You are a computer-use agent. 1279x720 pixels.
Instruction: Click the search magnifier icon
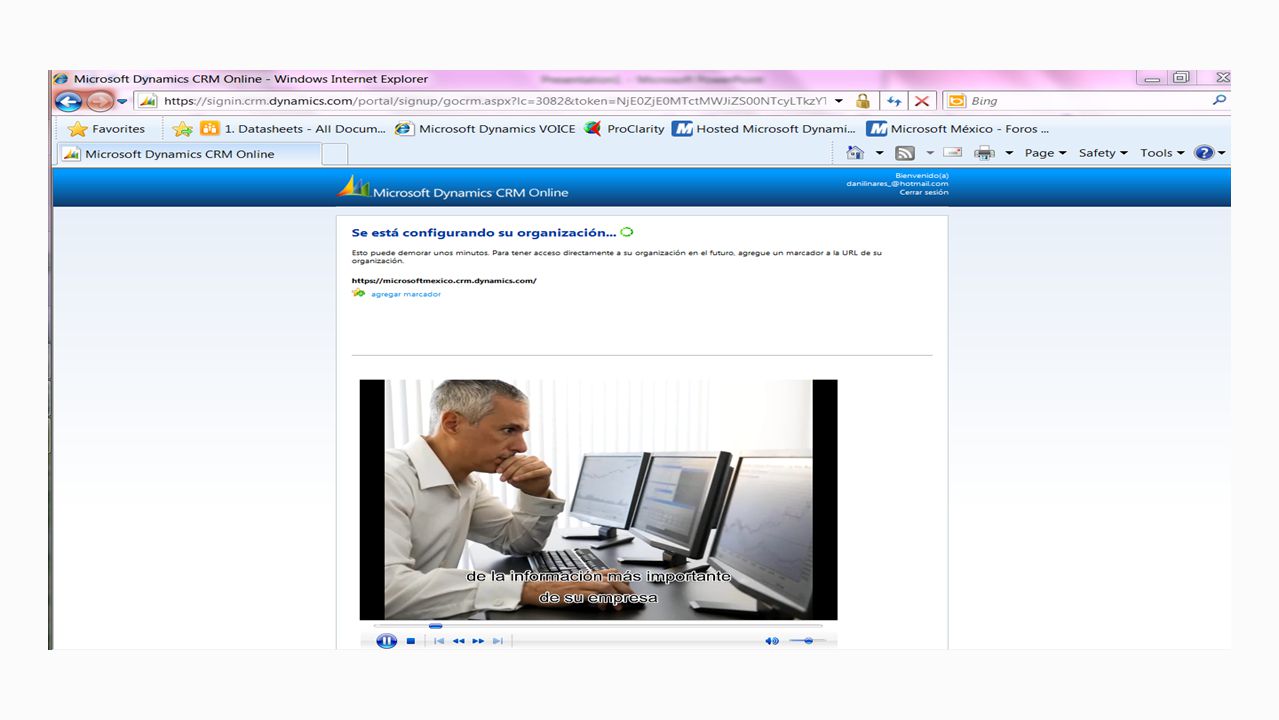tap(1219, 100)
